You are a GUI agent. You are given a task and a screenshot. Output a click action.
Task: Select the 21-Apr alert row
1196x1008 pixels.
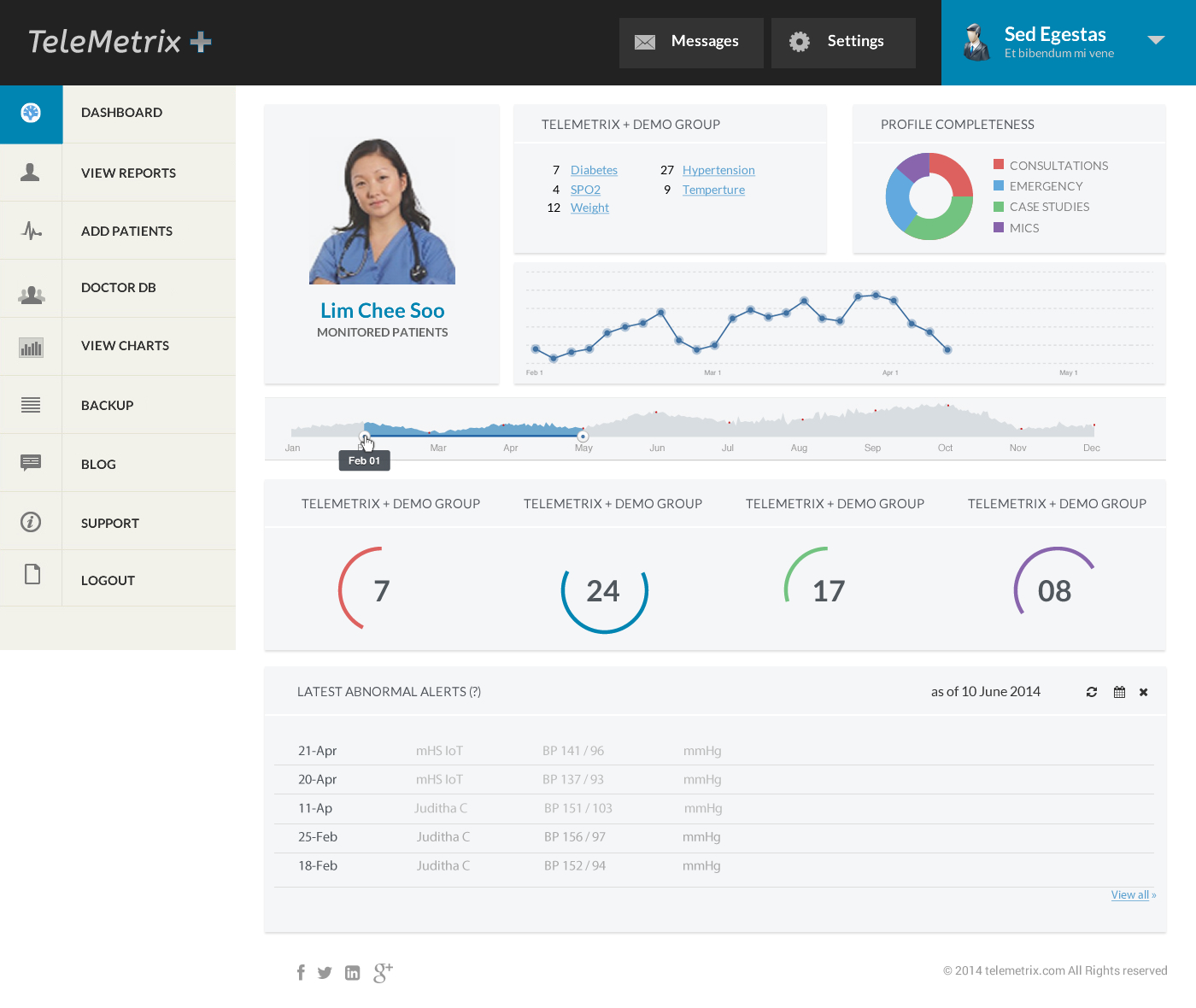713,751
